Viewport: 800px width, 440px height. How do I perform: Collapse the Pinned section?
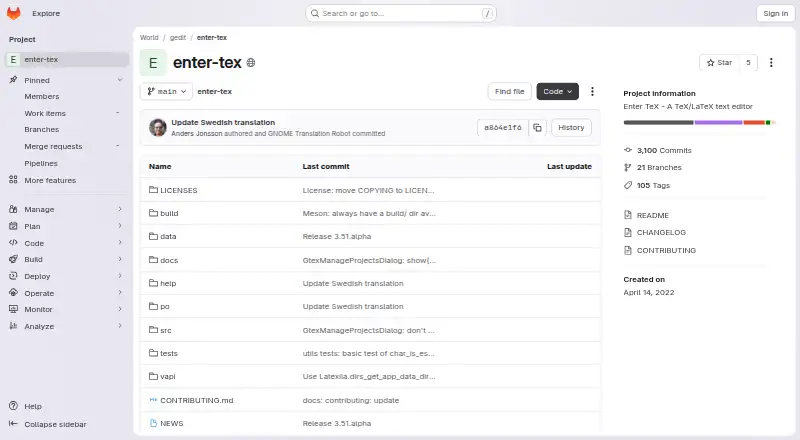[120, 80]
